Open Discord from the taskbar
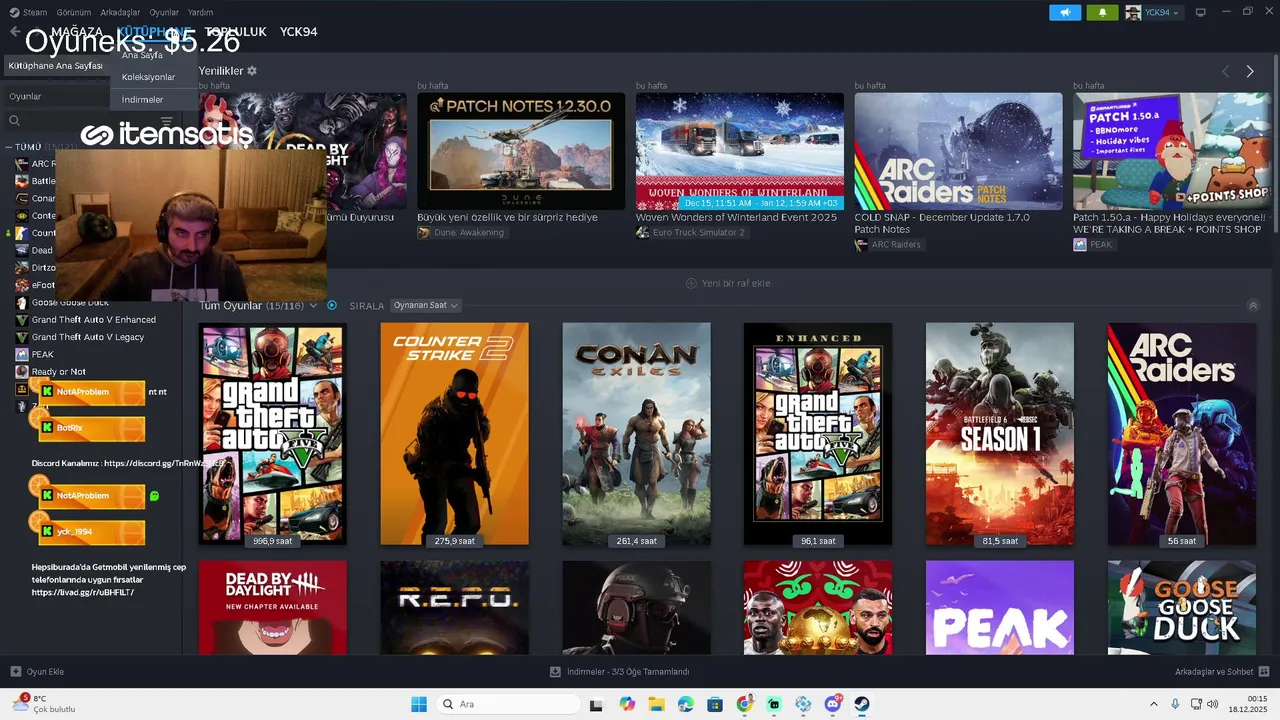1280x720 pixels. pyautogui.click(x=832, y=704)
